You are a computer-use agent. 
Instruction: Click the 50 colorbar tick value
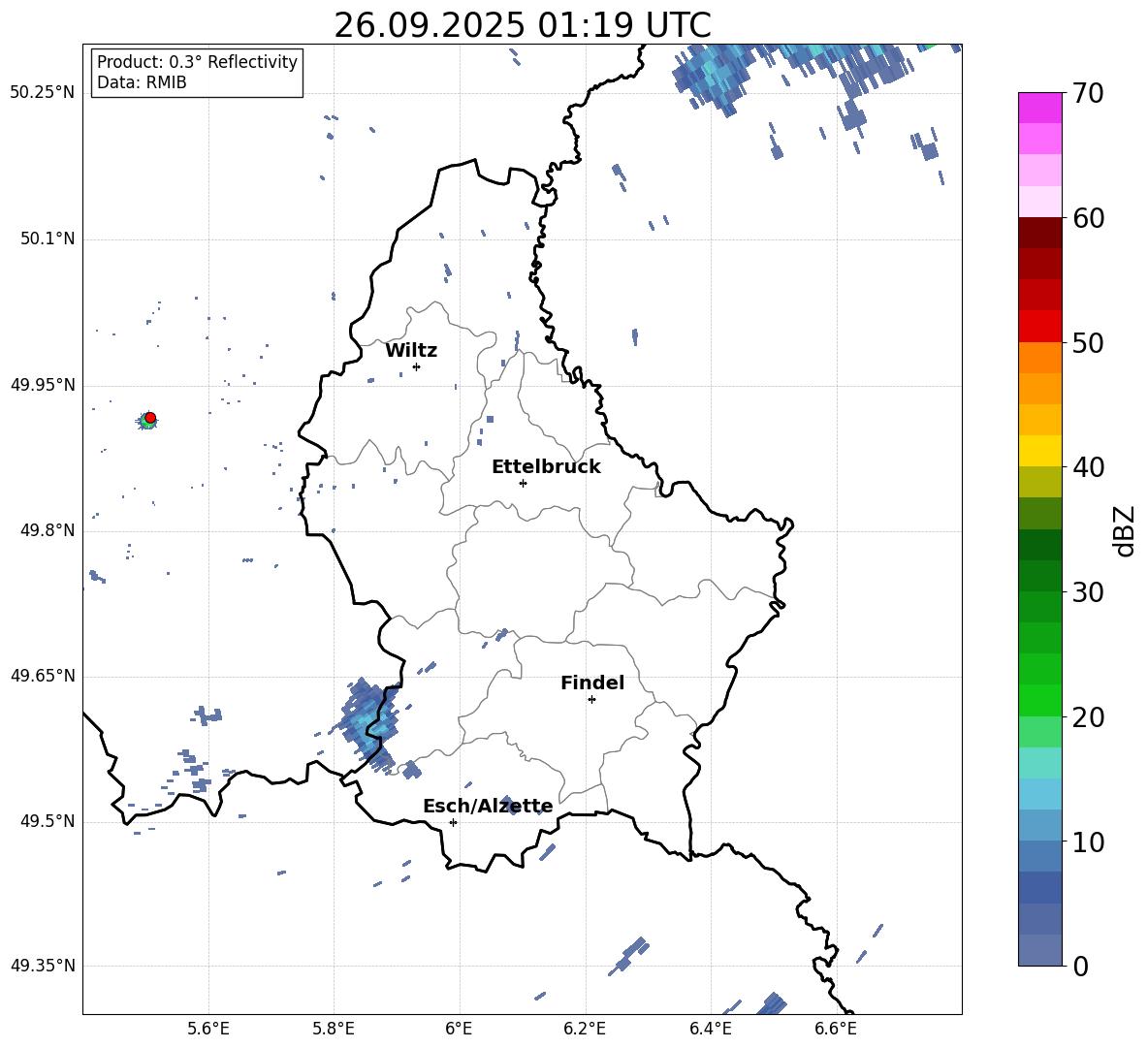[1088, 342]
